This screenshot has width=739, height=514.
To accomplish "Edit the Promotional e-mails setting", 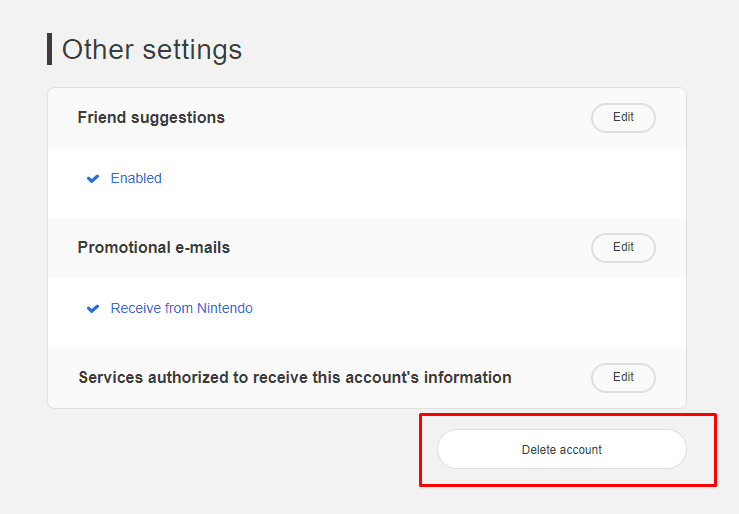I will [x=623, y=248].
